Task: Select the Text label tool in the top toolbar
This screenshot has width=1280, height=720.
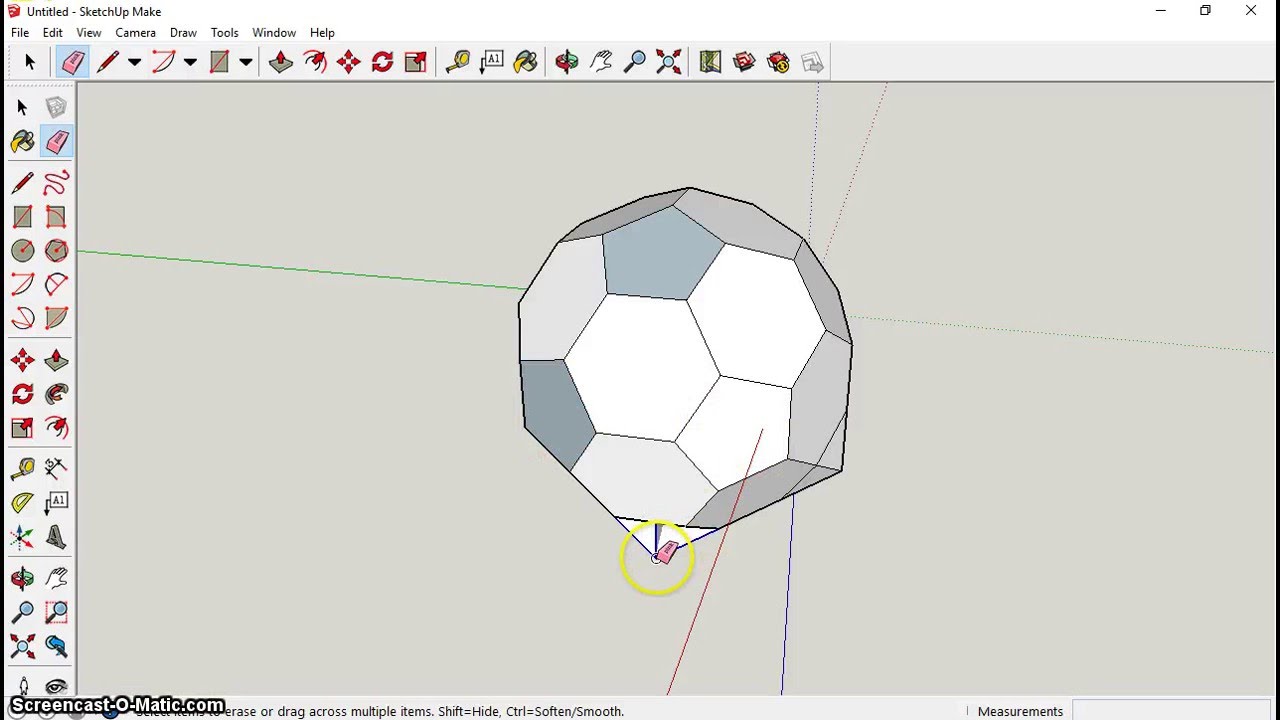Action: click(x=491, y=62)
